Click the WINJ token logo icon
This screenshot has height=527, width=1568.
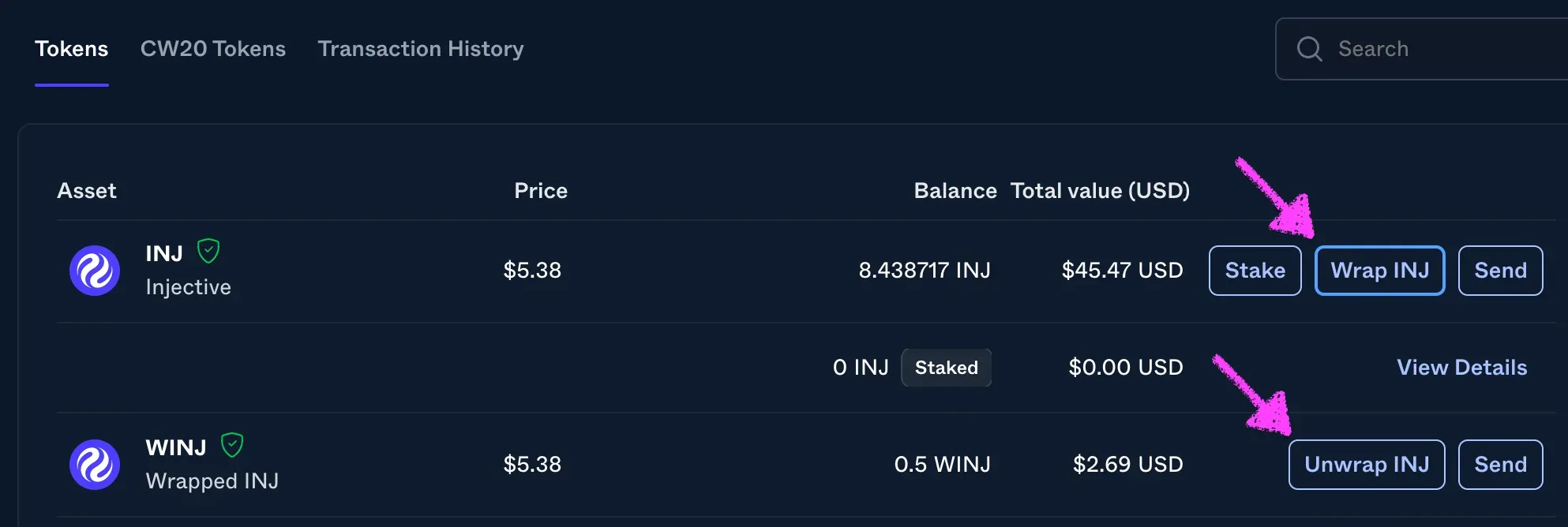point(95,465)
